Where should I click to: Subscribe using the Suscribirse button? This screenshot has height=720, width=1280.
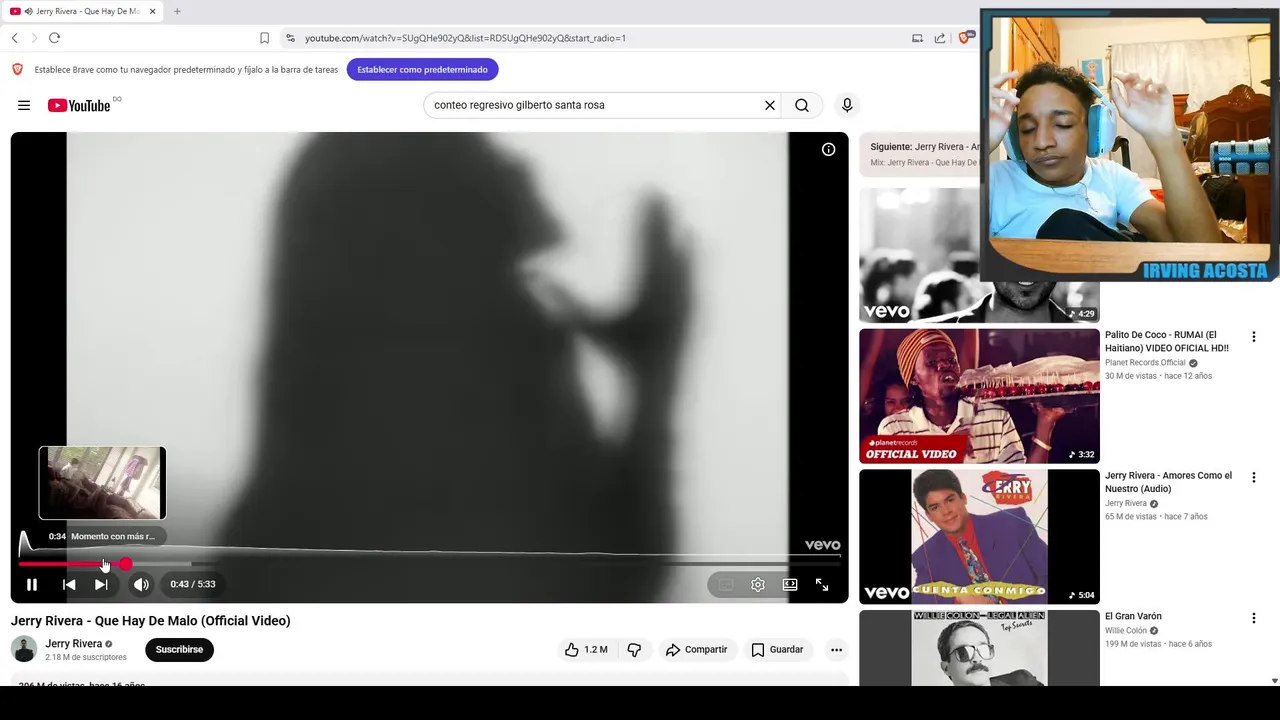(179, 650)
